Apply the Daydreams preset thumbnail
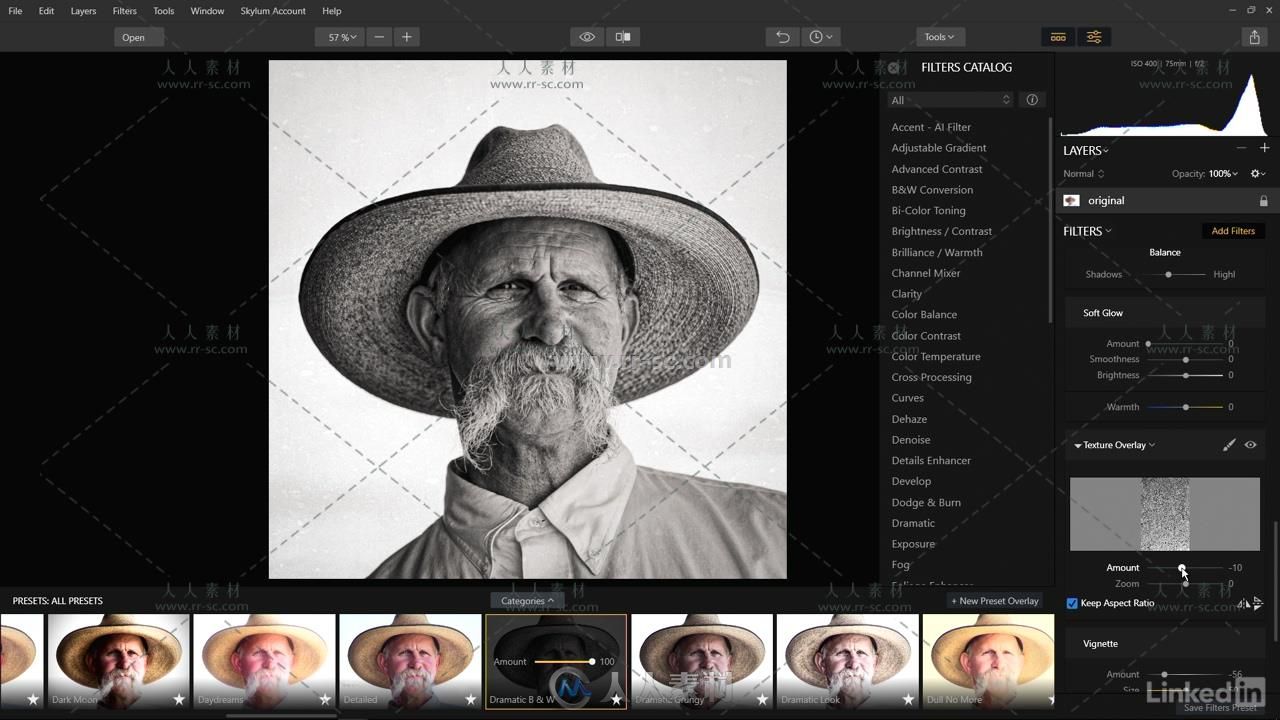Screen dimensions: 1280x720 264,661
